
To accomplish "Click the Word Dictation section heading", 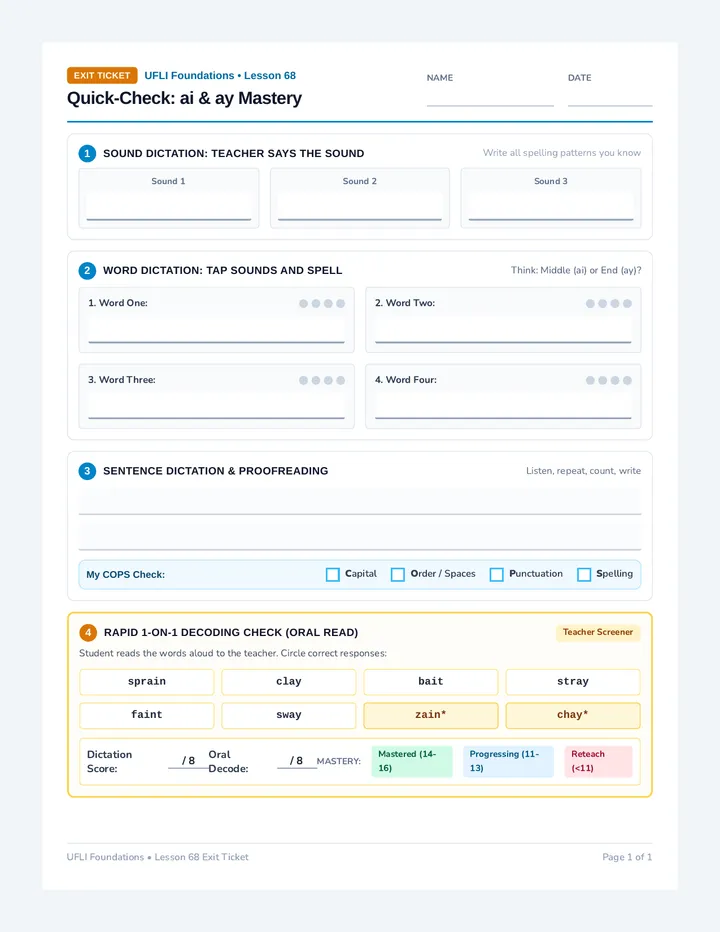I will [223, 270].
